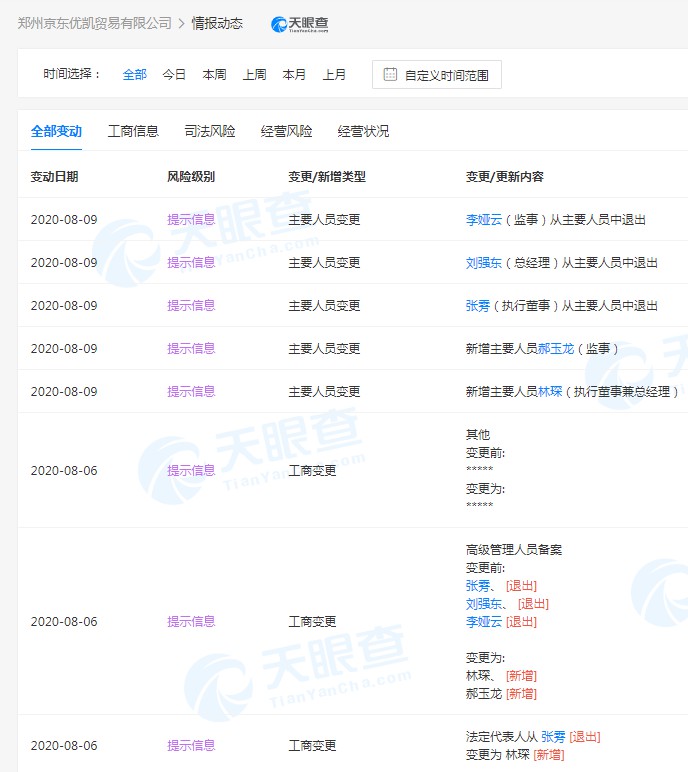Click 提示信息 in 林琛 row
Image resolution: width=688 pixels, height=772 pixels.
point(191,392)
